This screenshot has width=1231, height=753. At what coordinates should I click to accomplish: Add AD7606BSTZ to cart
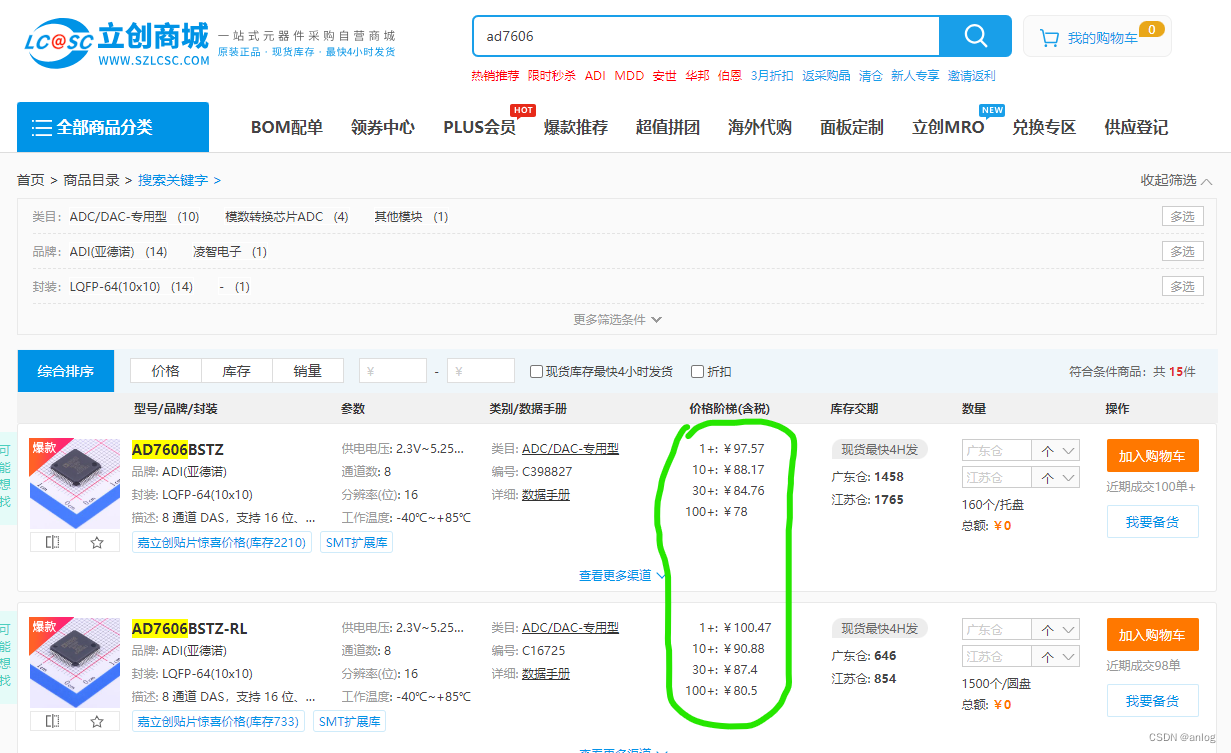(x=1152, y=456)
